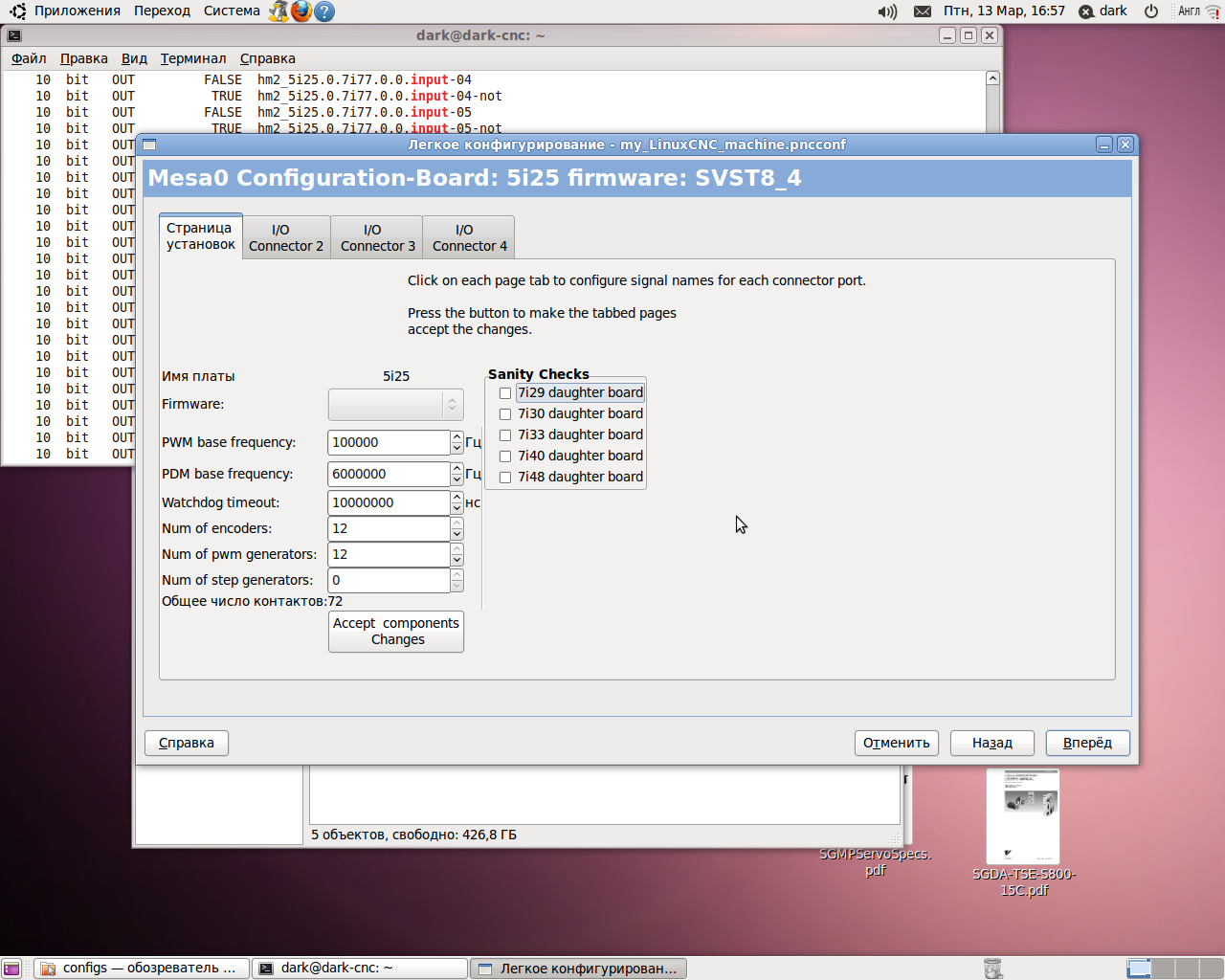Image resolution: width=1225 pixels, height=980 pixels.
Task: Click the Вперёд button
Action: pyautogui.click(x=1088, y=743)
